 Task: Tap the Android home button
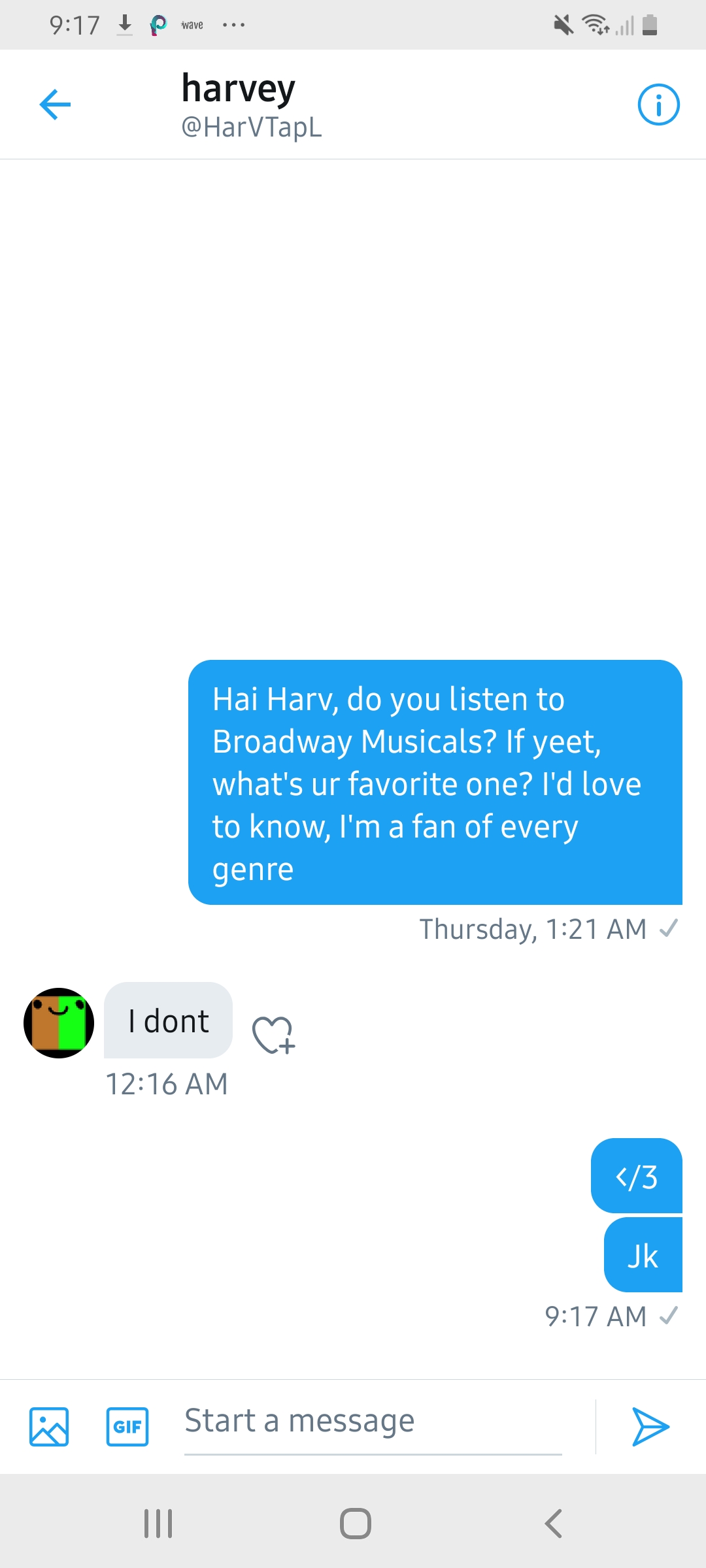click(x=356, y=1524)
